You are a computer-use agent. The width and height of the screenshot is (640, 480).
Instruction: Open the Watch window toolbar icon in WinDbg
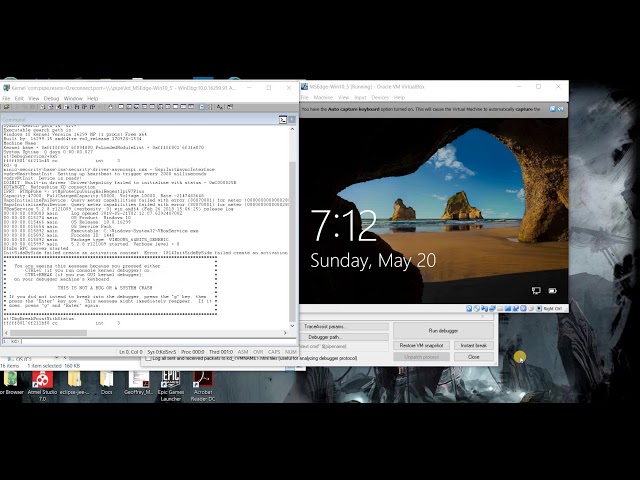point(129,107)
